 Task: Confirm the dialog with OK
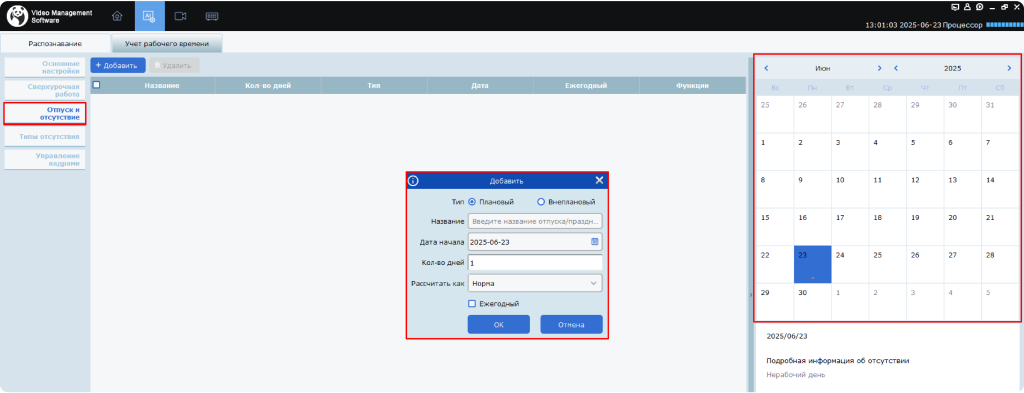(498, 324)
